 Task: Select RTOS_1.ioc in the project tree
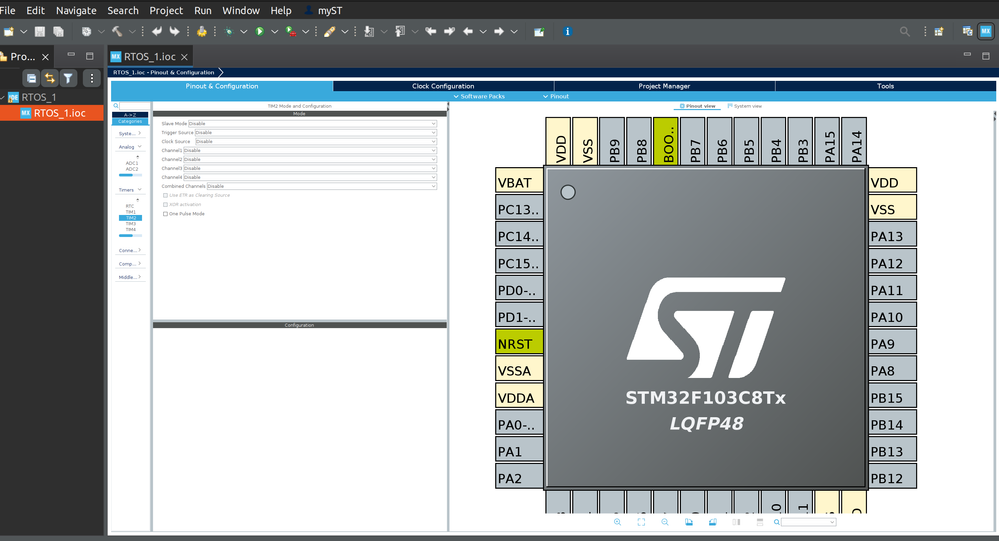pos(59,113)
